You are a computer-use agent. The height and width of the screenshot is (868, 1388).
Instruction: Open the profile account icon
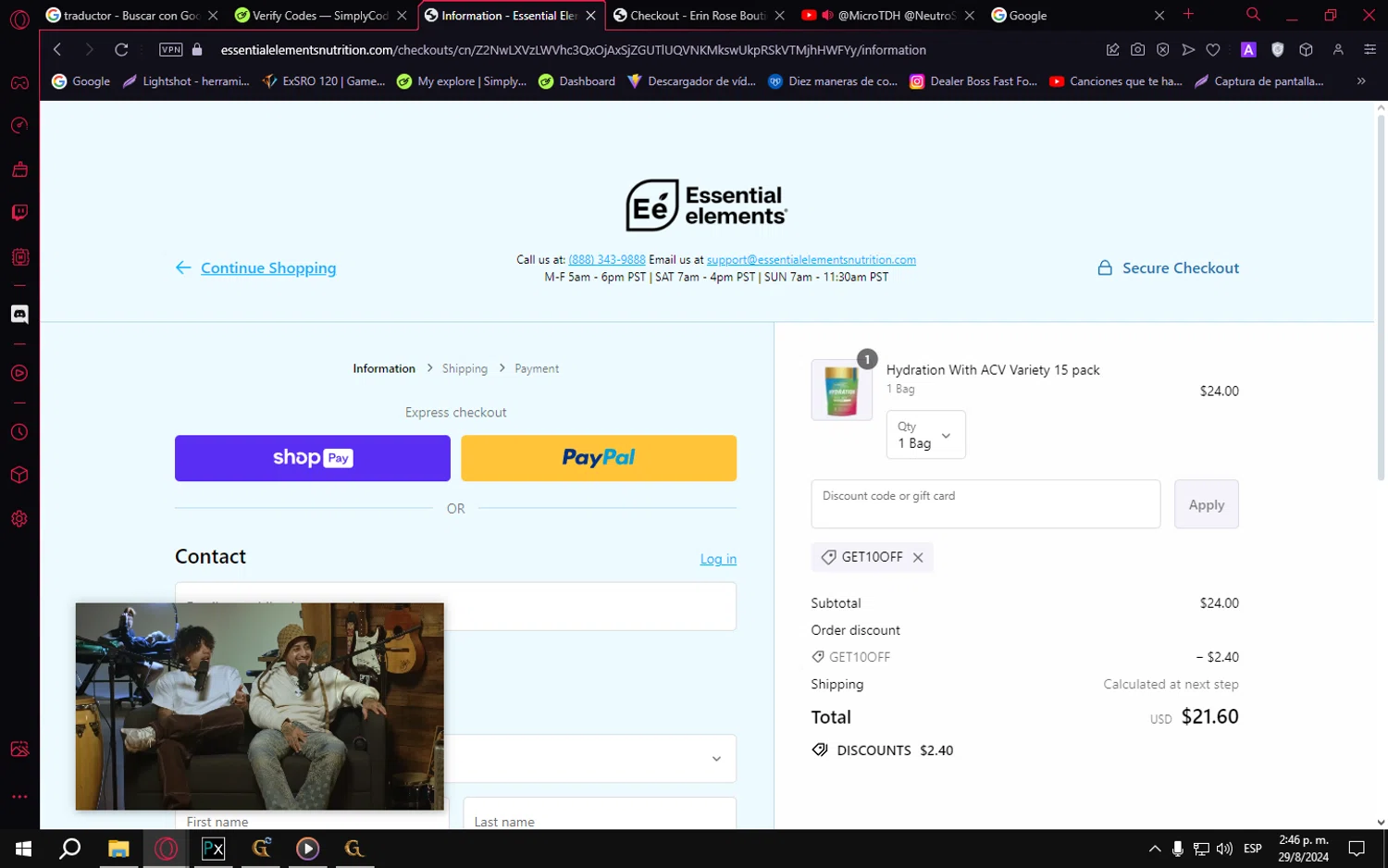[x=1338, y=50]
